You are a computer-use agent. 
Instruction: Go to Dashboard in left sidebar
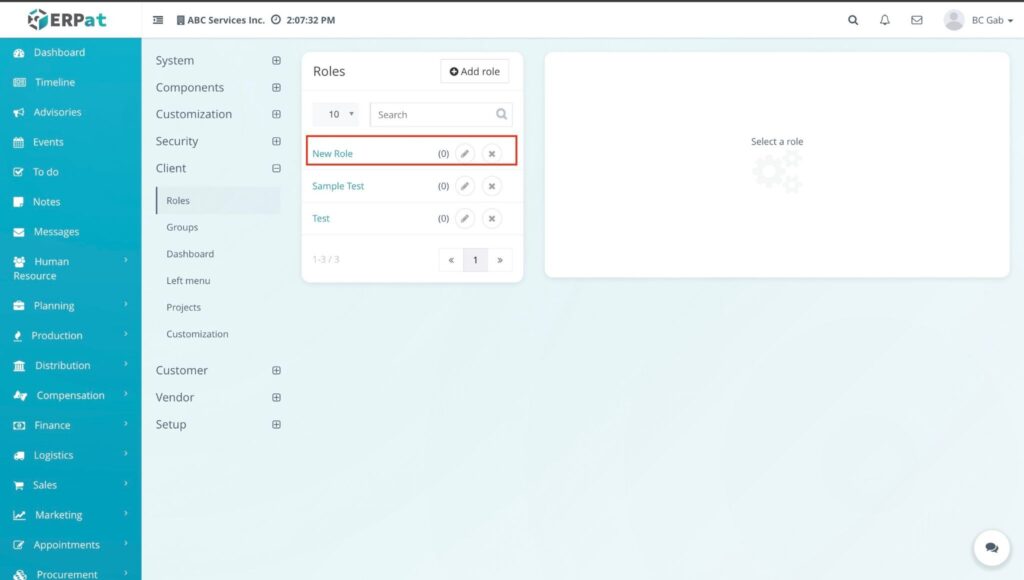[59, 52]
